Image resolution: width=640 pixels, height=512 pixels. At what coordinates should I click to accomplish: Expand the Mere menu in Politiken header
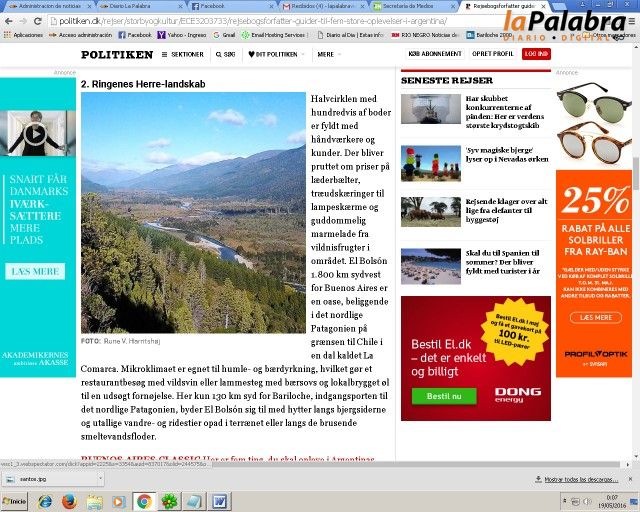point(326,54)
